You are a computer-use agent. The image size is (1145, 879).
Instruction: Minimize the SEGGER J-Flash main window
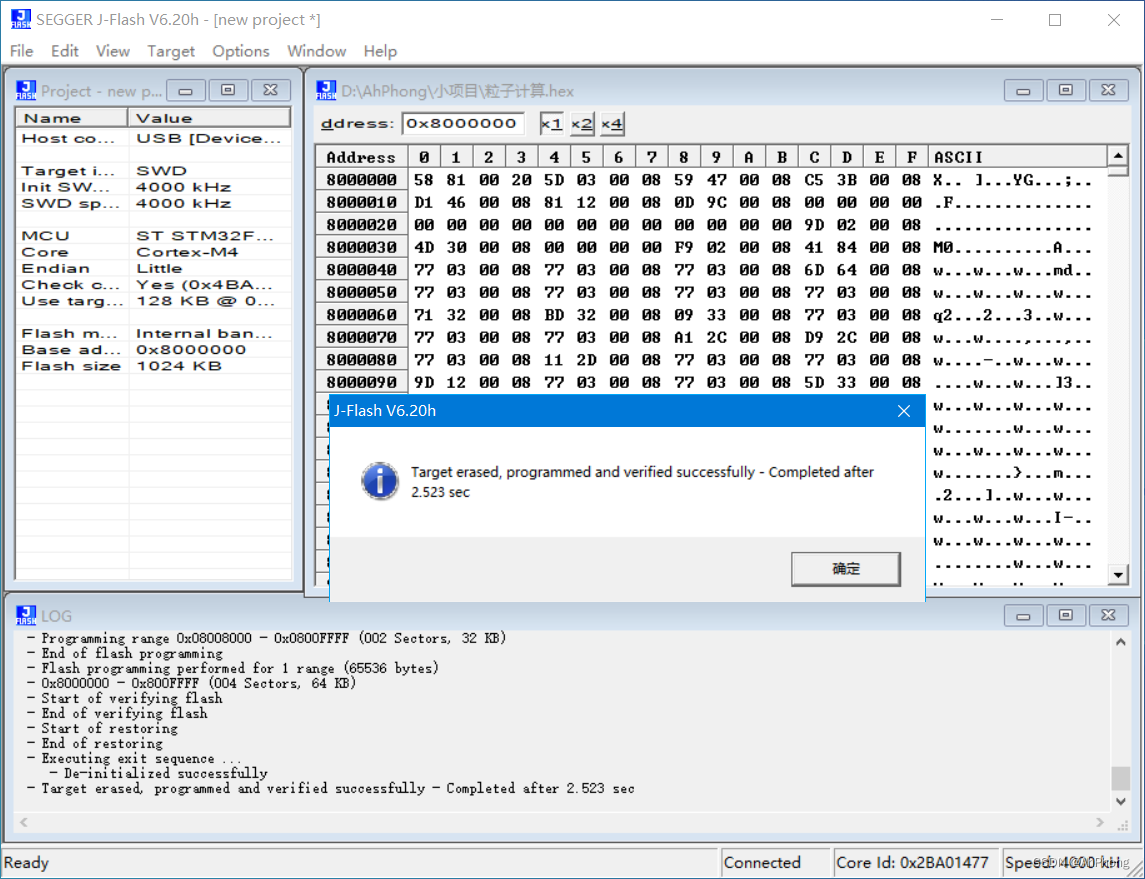tap(997, 20)
